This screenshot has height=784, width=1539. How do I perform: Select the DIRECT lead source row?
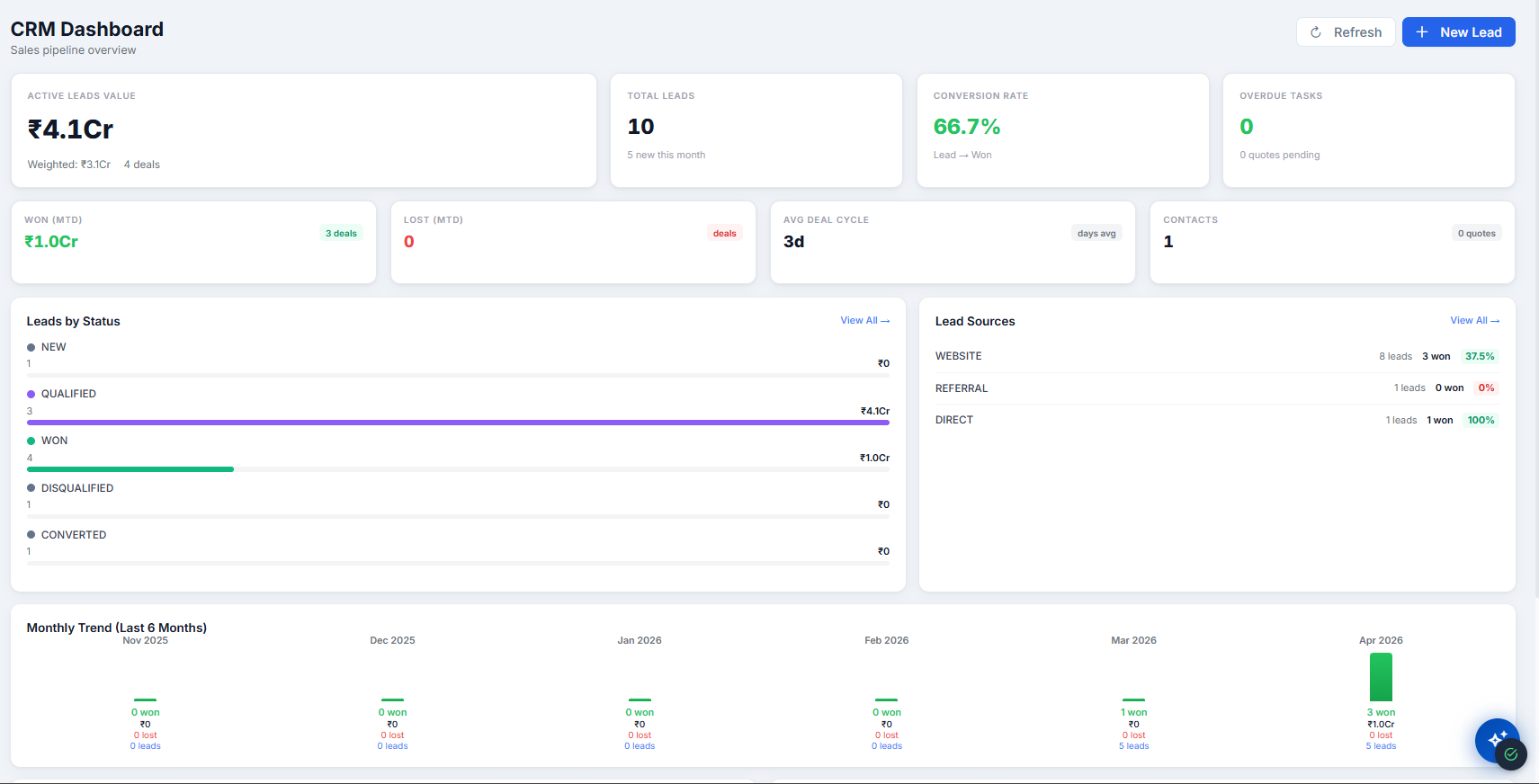tap(1217, 420)
